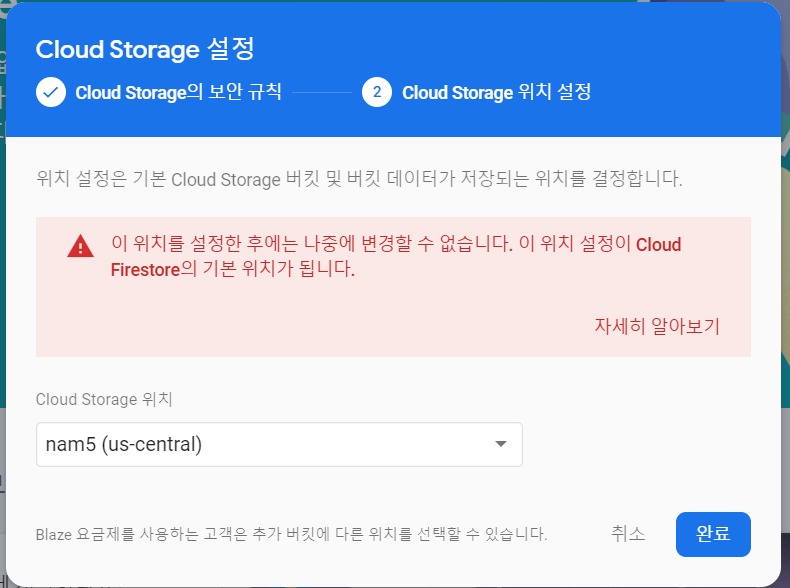Click the Cloud Storage 위치 field label
The width and height of the screenshot is (790, 588).
pos(104,399)
